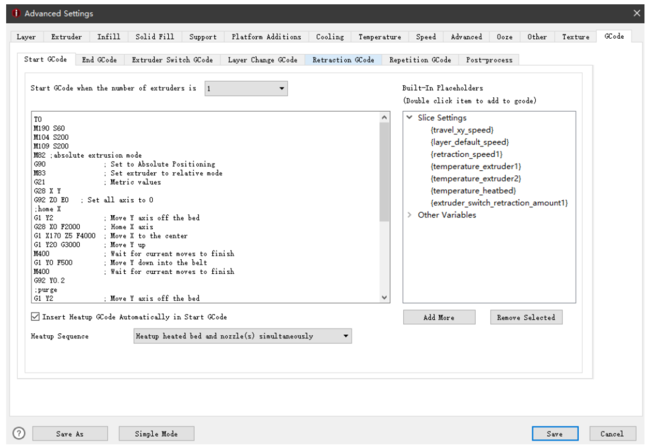Collapse the Slice Settings tree node

point(410,118)
